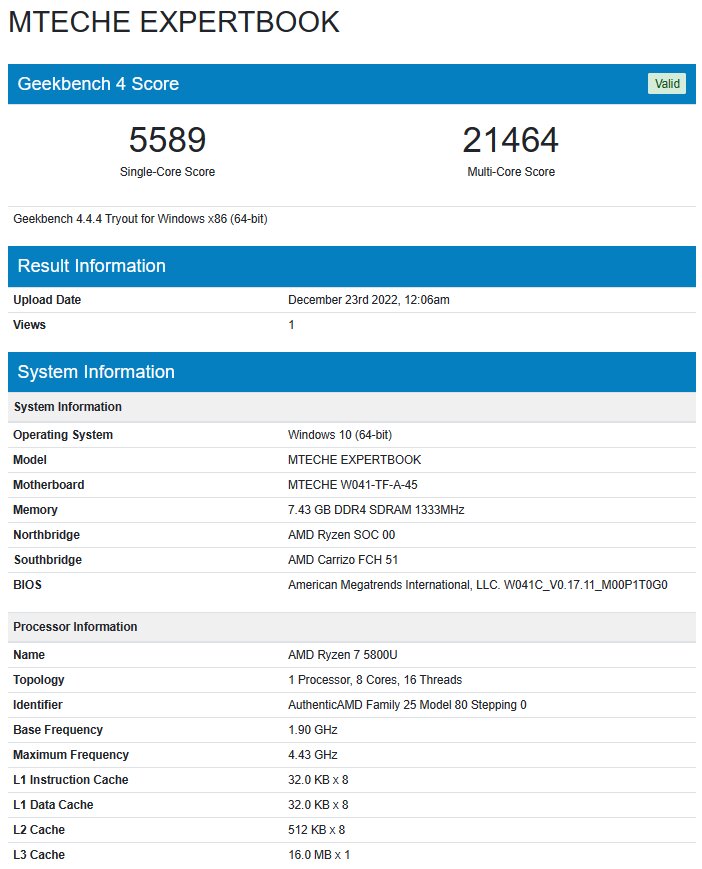702x869 pixels.
Task: Click the Views value 1
Action: click(291, 325)
